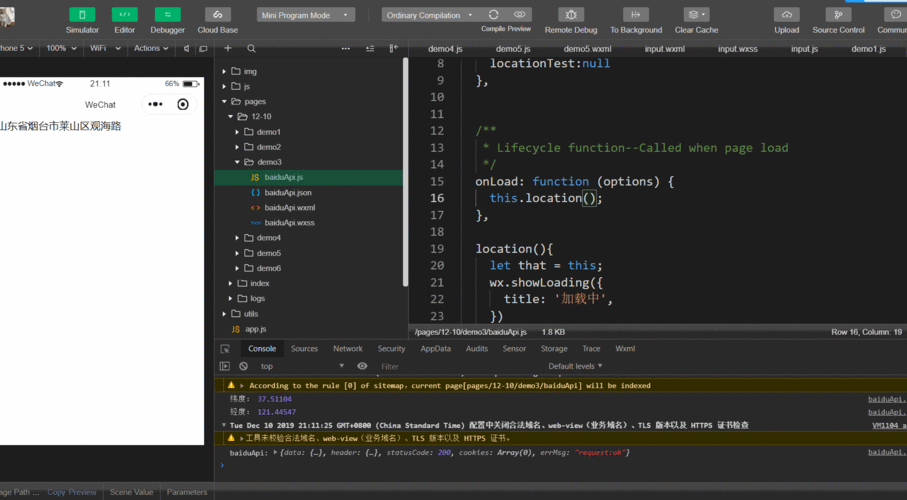
Task: Click the Compile refresh icon
Action: tap(493, 14)
